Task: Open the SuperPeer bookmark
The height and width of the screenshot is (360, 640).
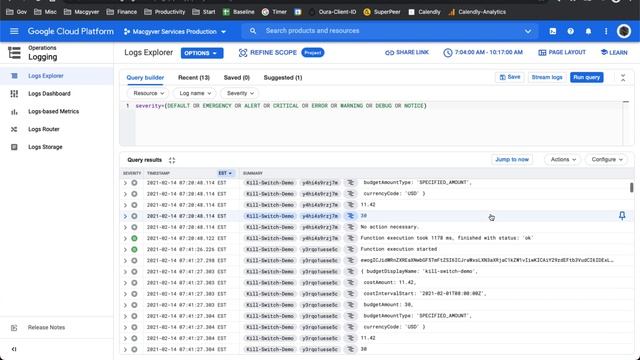Action: click(x=382, y=12)
